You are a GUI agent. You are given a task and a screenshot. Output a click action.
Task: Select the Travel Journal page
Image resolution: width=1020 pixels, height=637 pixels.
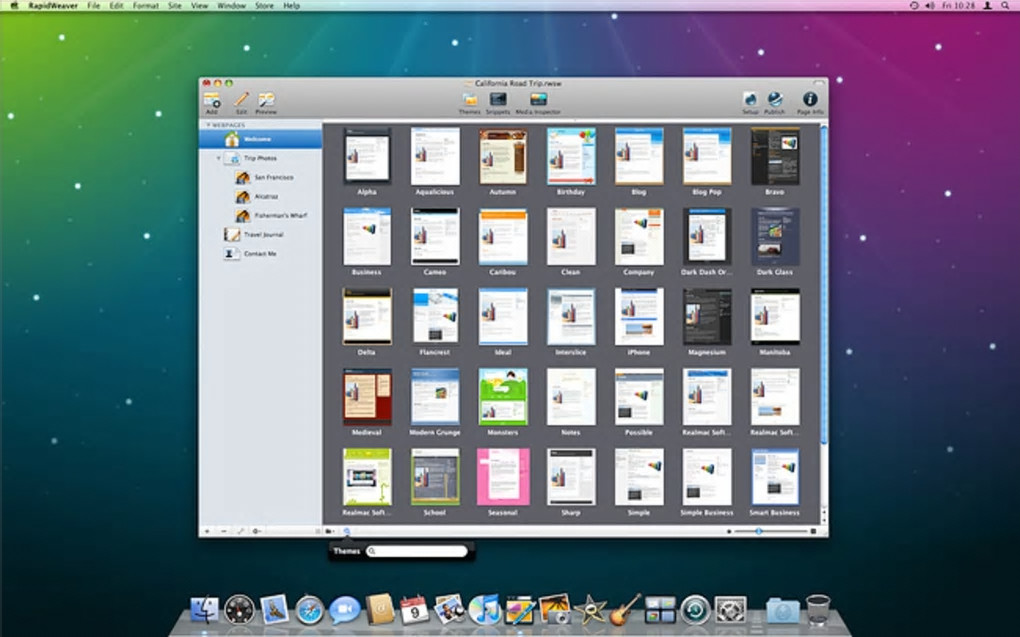(263, 235)
